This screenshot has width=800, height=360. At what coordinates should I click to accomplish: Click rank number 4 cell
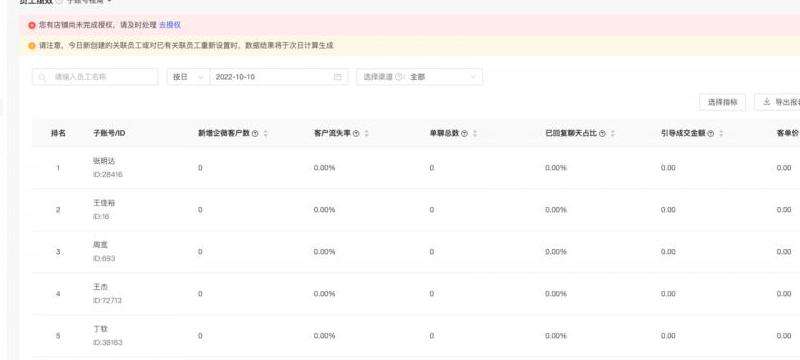coord(58,294)
